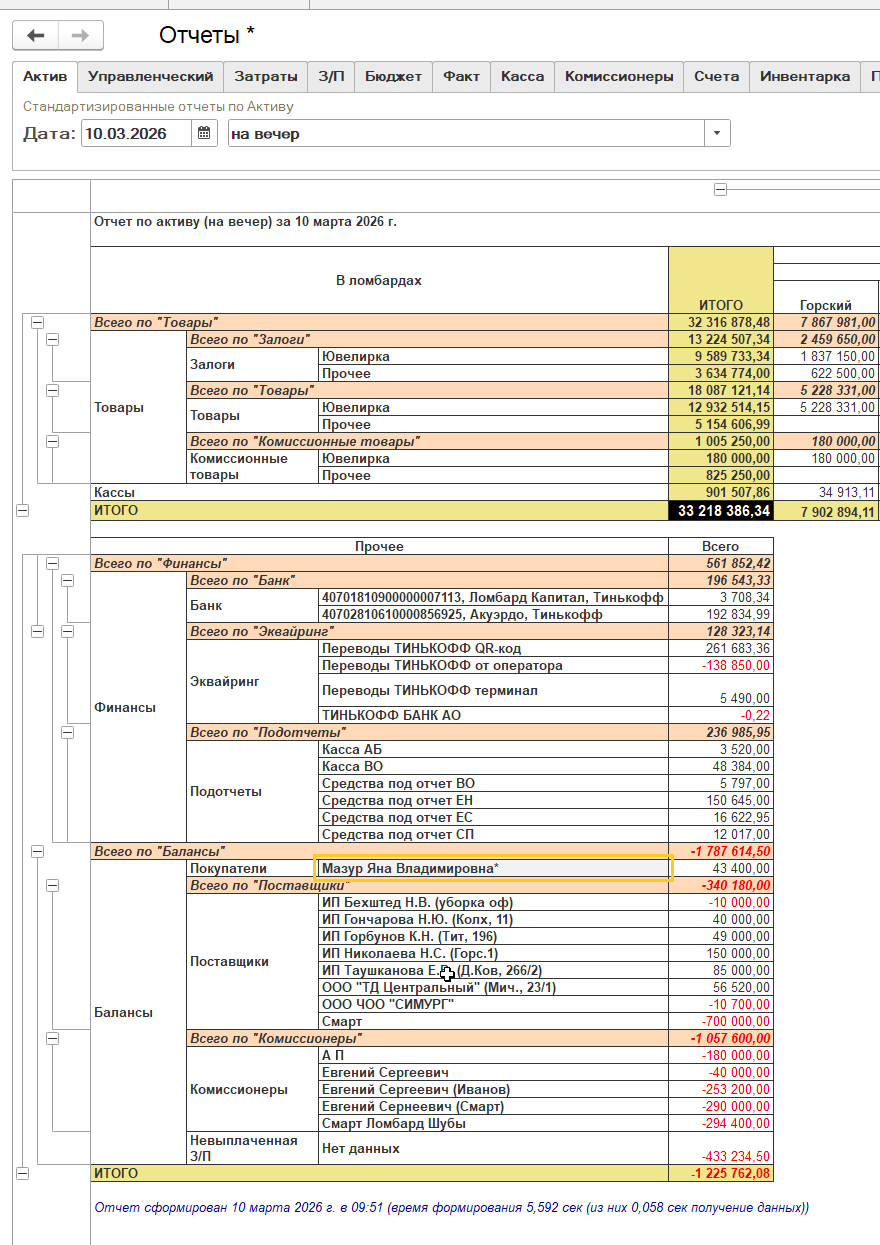The image size is (880, 1245).
Task: Click the 'ТИНЬКОФФ БАНК АО' cell
Action: (x=493, y=715)
